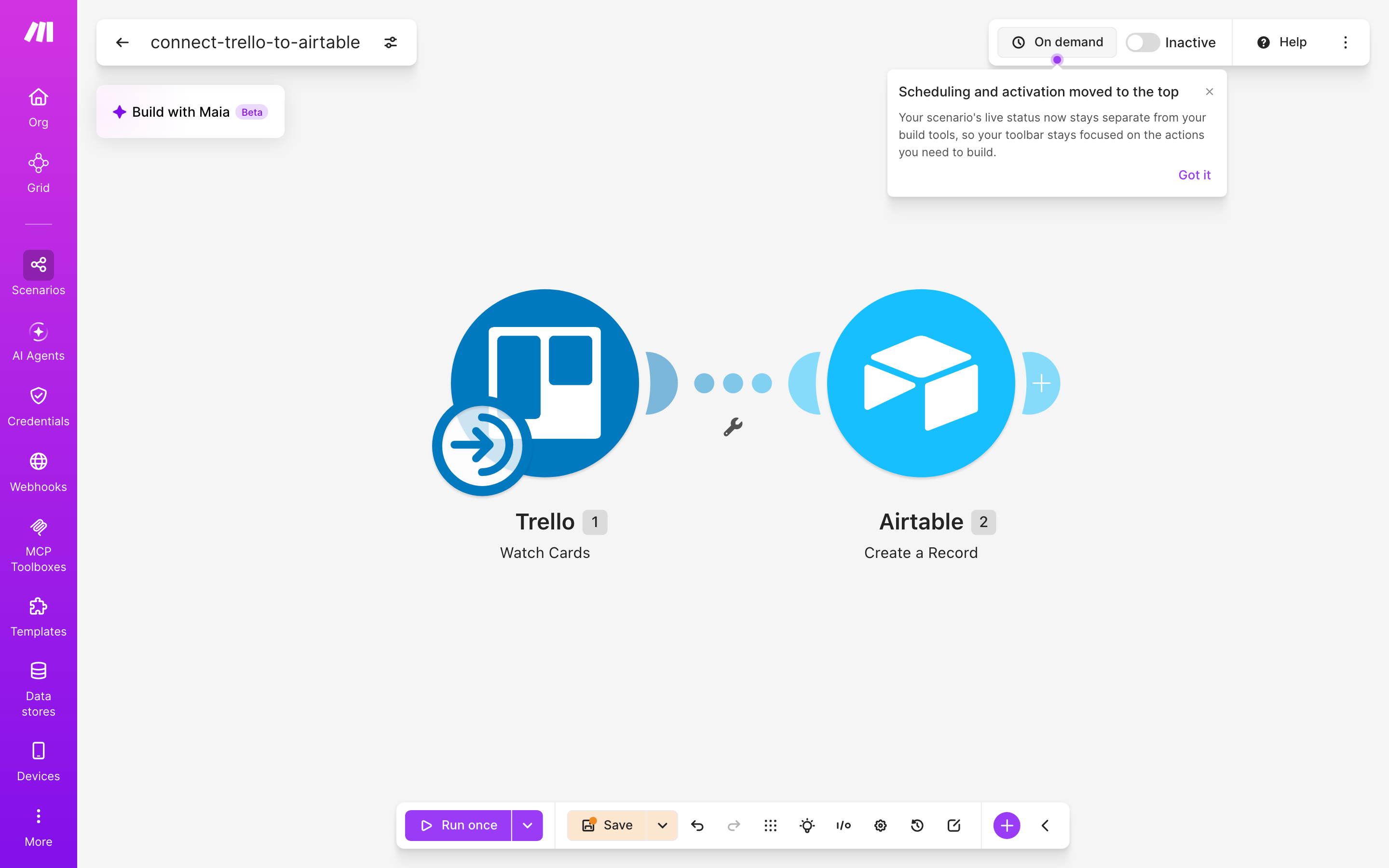The width and height of the screenshot is (1389, 868).
Task: Redo the last change
Action: (734, 826)
